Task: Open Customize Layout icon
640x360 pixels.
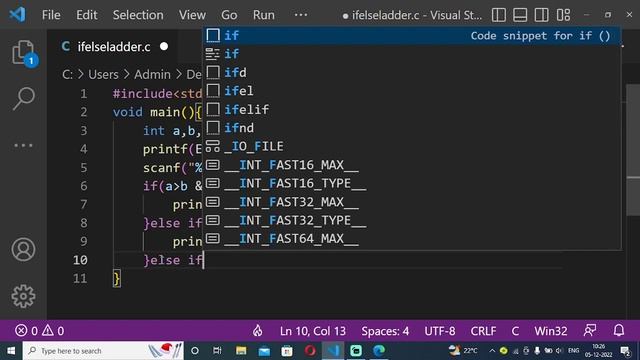Action: pos(563,15)
